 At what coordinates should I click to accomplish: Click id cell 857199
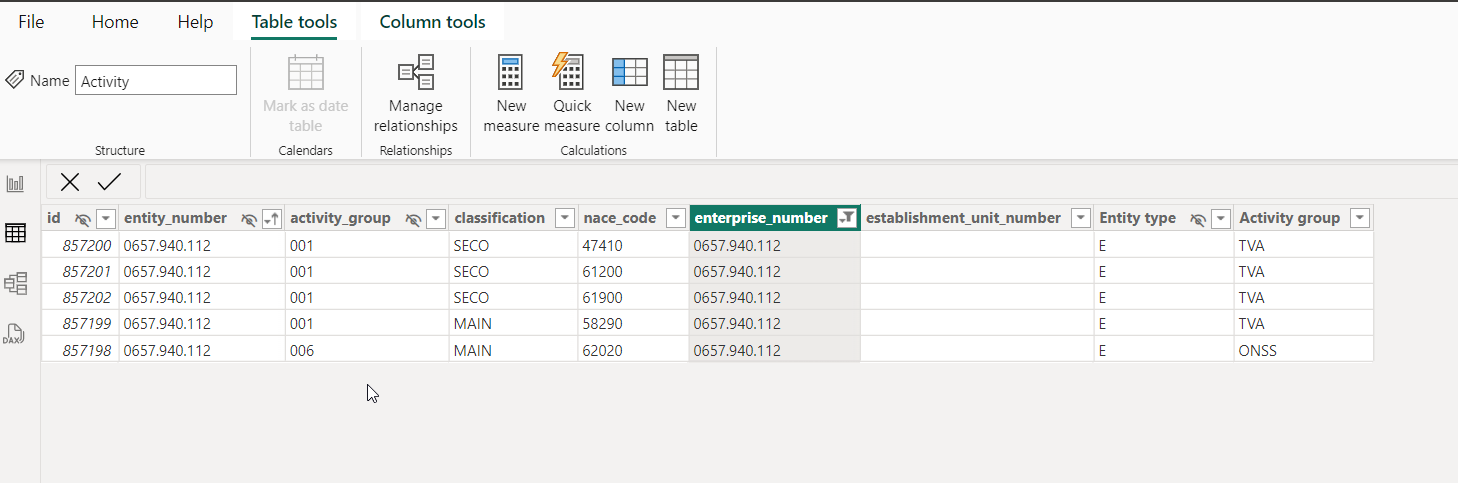coord(80,323)
